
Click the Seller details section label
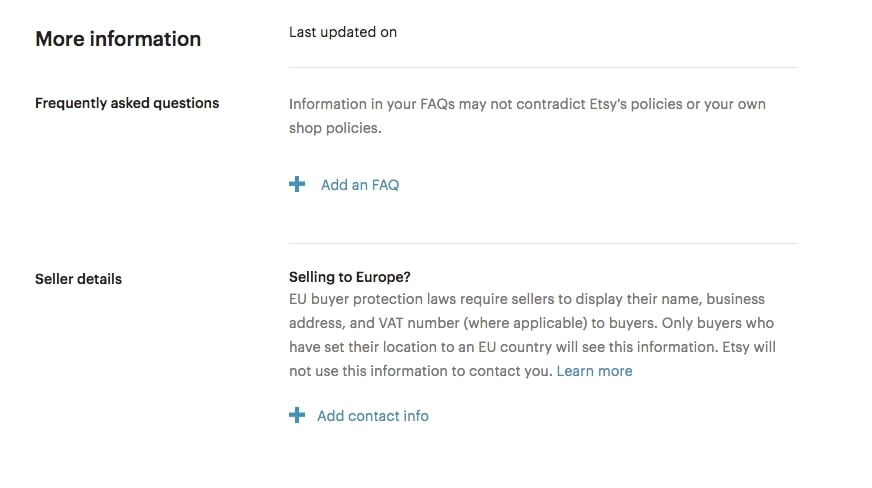pyautogui.click(x=78, y=279)
